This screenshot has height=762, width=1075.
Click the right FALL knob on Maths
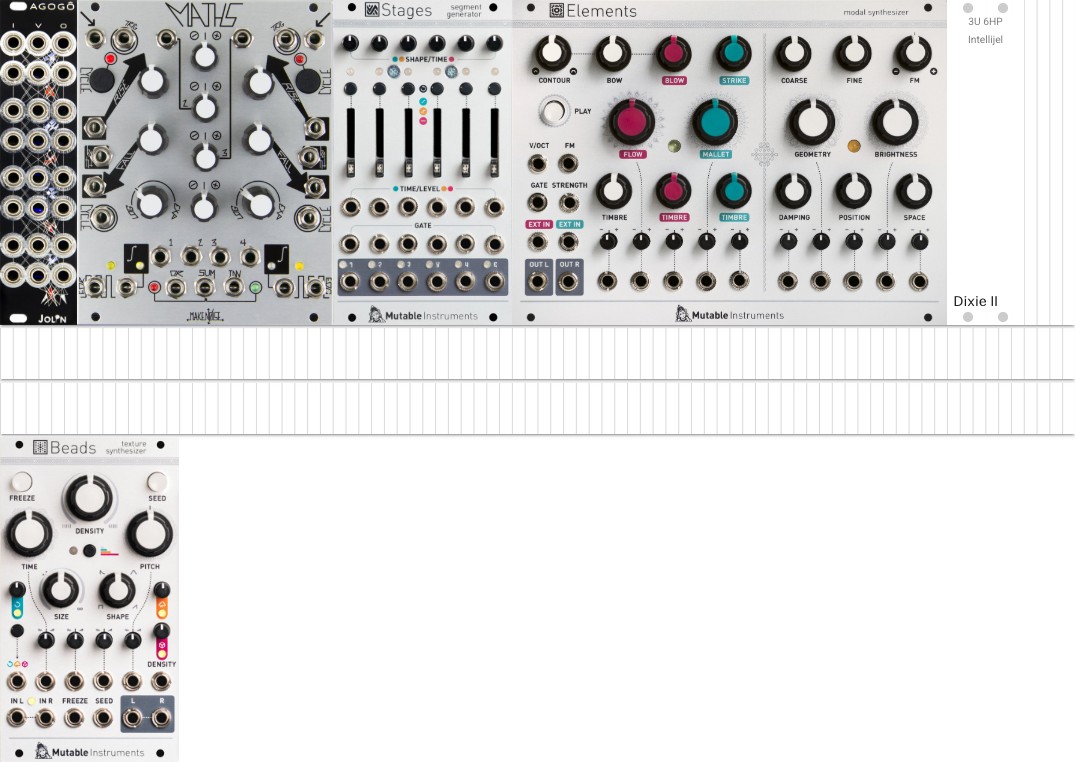click(258, 139)
